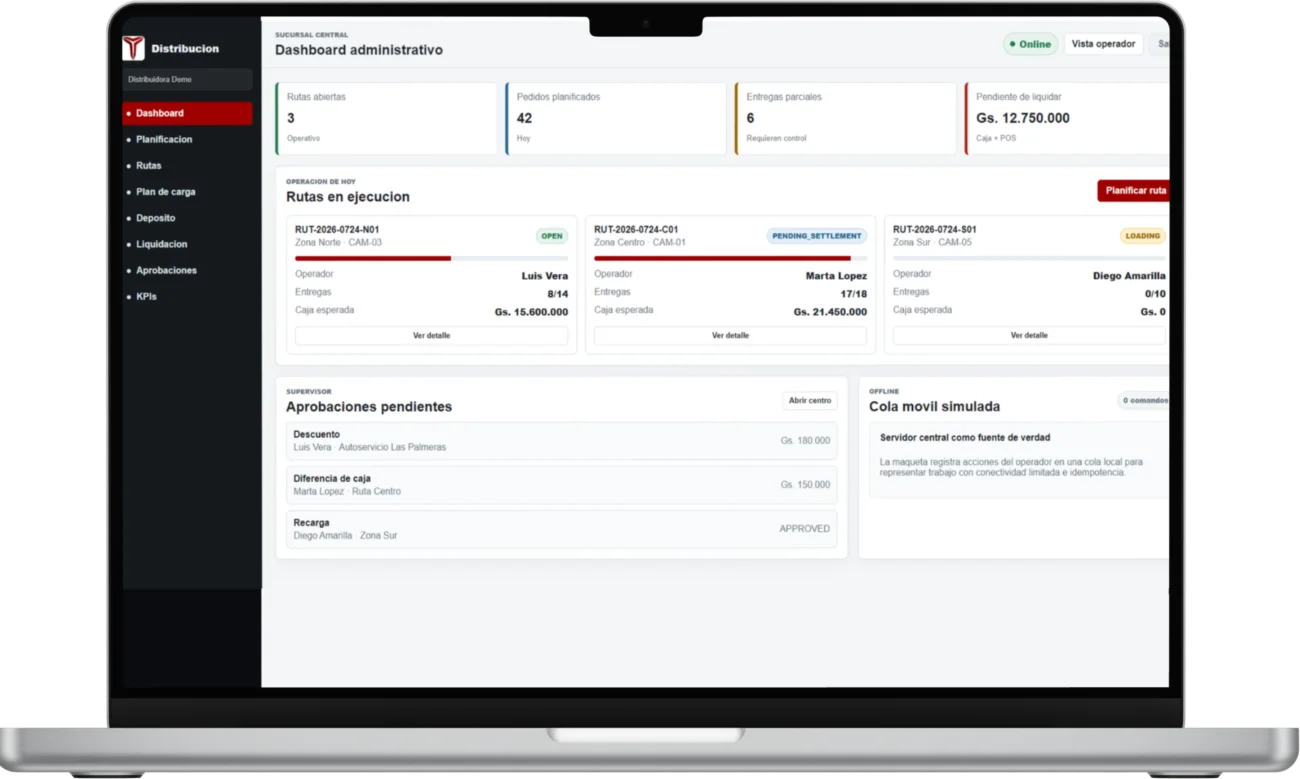Open the Pendiente de liquidar card

click(x=1067, y=118)
